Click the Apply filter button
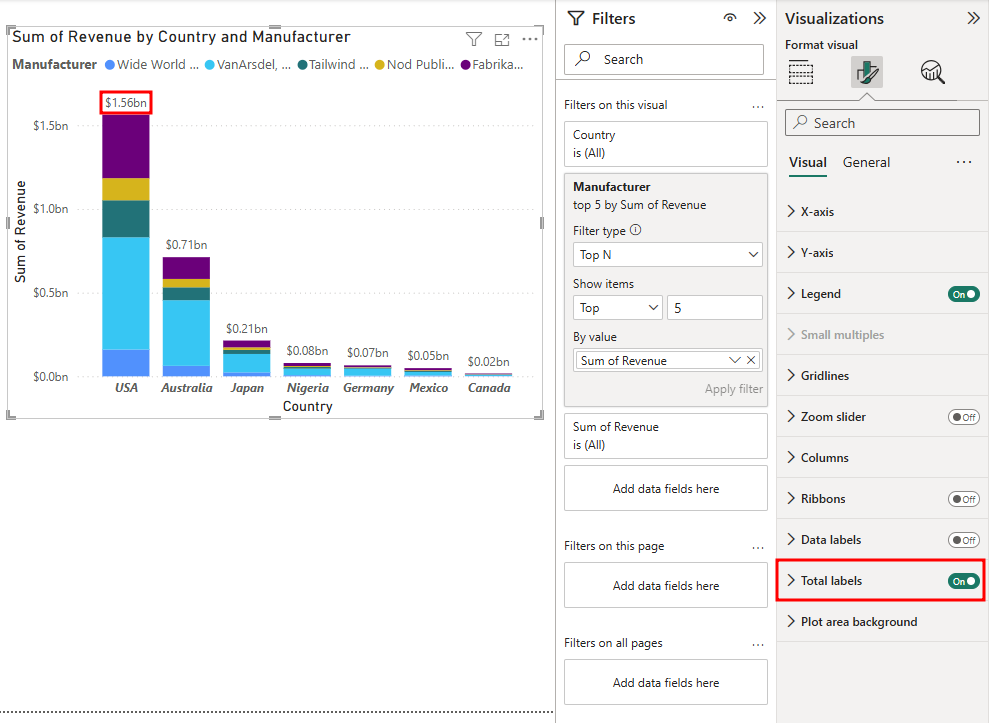This screenshot has width=989, height=723. coord(733,389)
